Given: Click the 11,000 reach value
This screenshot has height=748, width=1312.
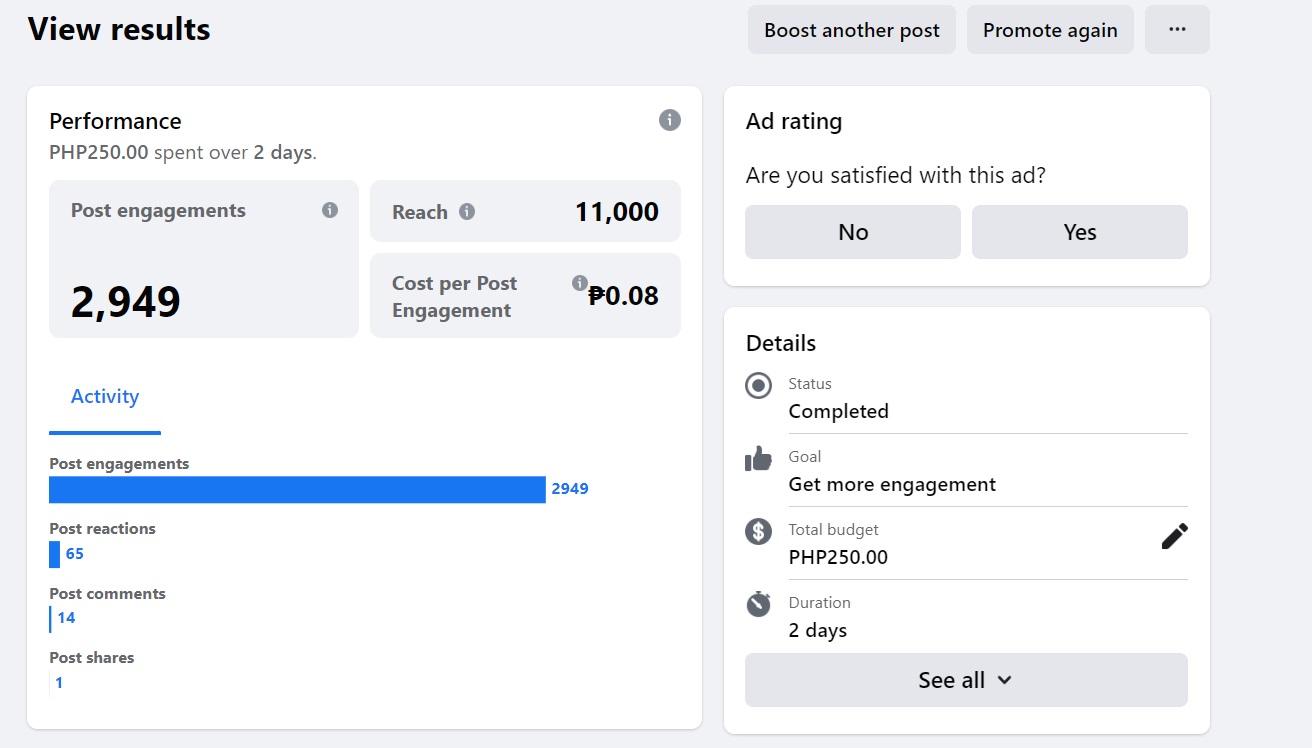Looking at the screenshot, I should [617, 212].
